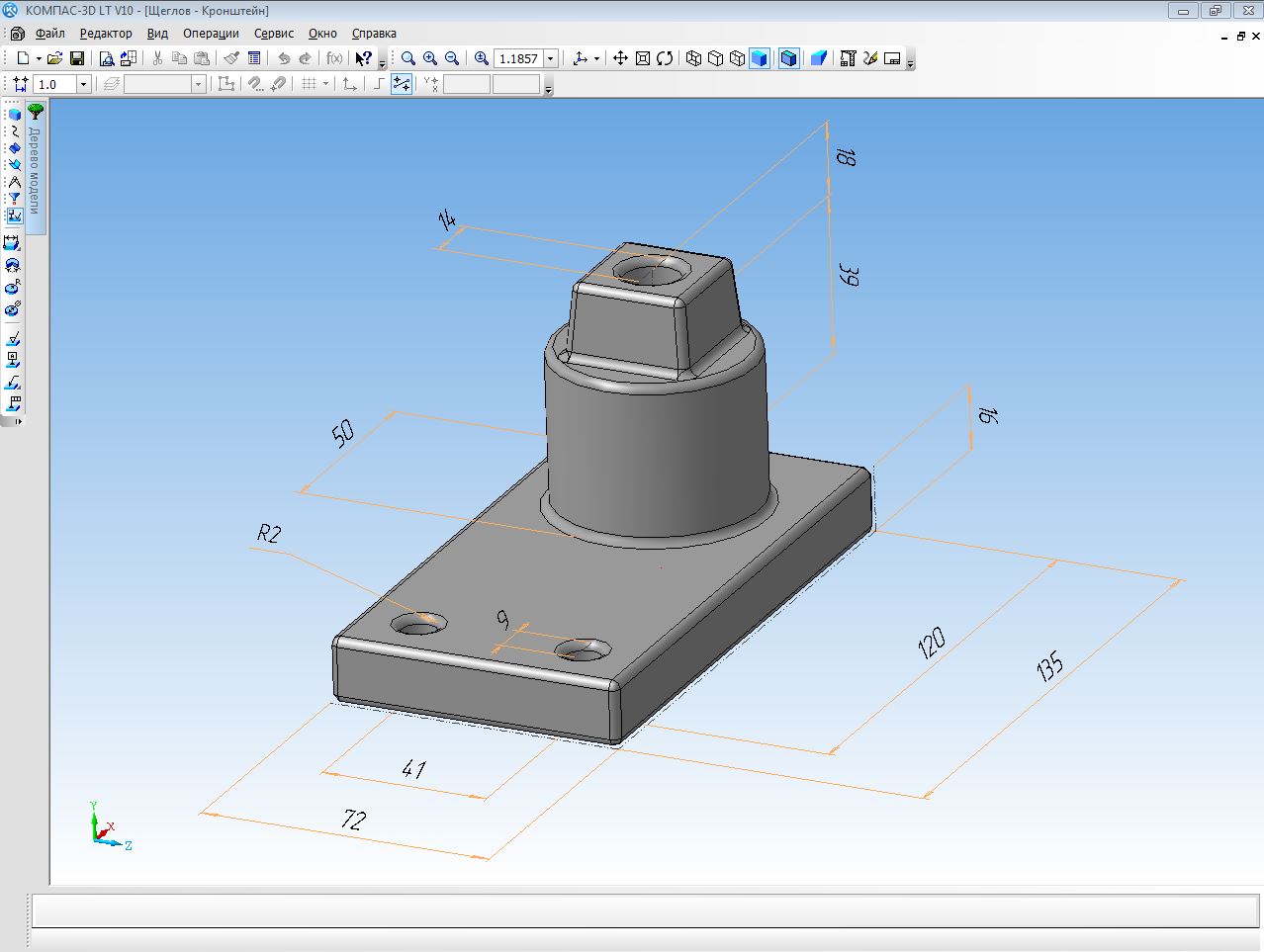Click the radial dimension tool icon
The height and width of the screenshot is (952, 1264).
point(13,287)
